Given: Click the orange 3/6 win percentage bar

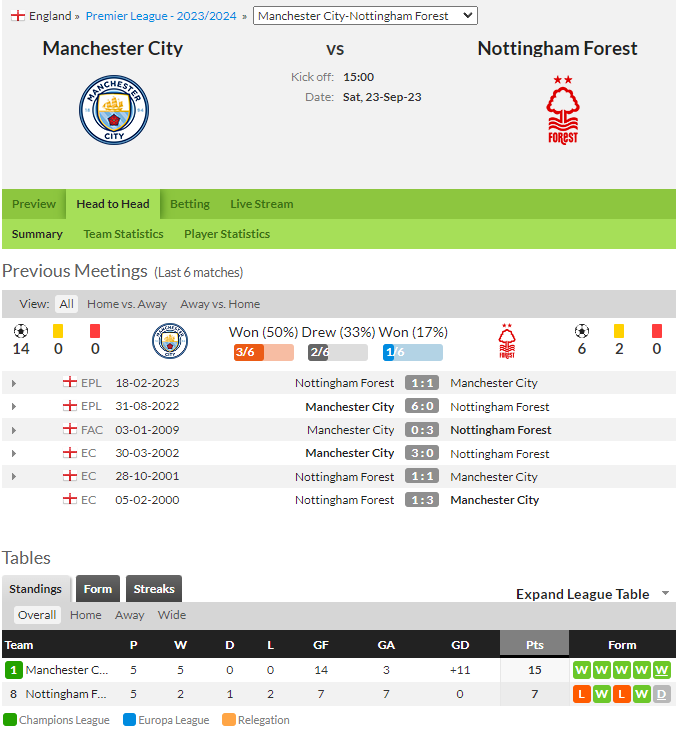Looking at the screenshot, I should [264, 352].
